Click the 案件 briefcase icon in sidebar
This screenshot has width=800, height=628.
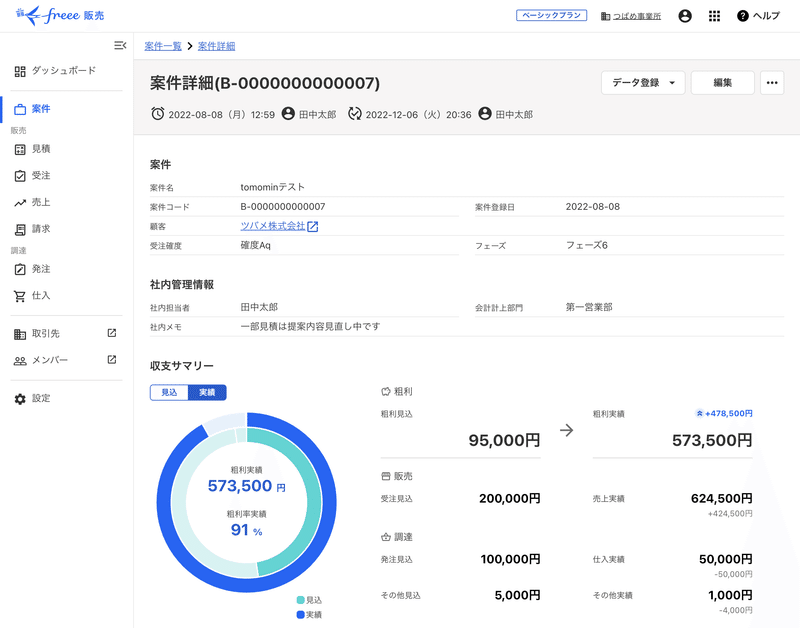click(x=20, y=109)
